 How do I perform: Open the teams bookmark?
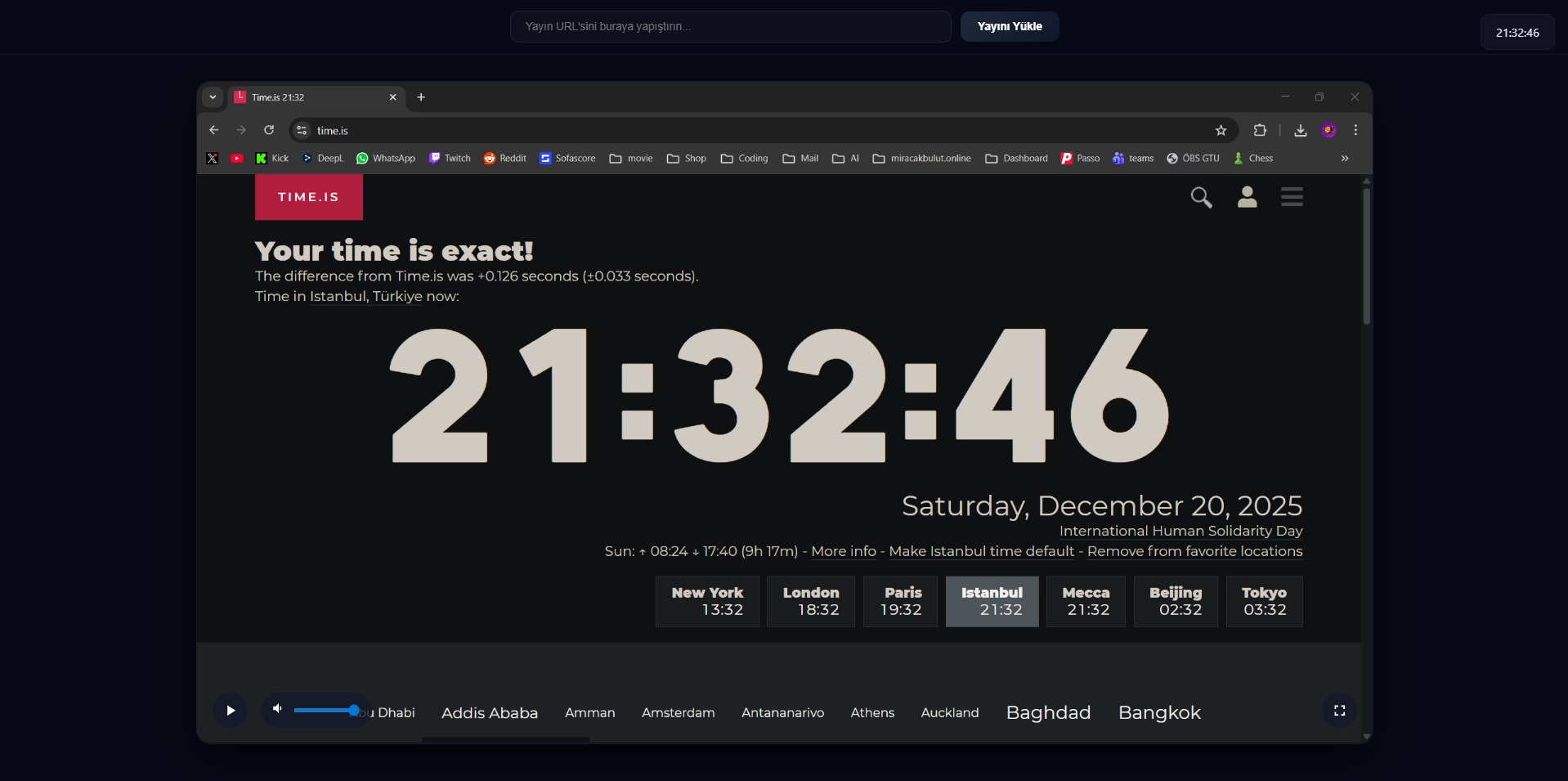1133,159
